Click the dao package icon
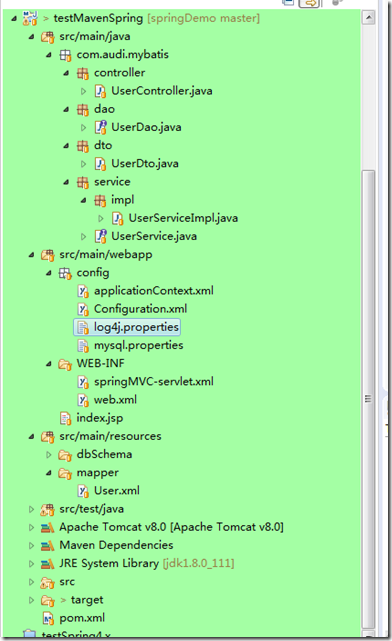The width and height of the screenshot is (392, 641). [x=83, y=110]
